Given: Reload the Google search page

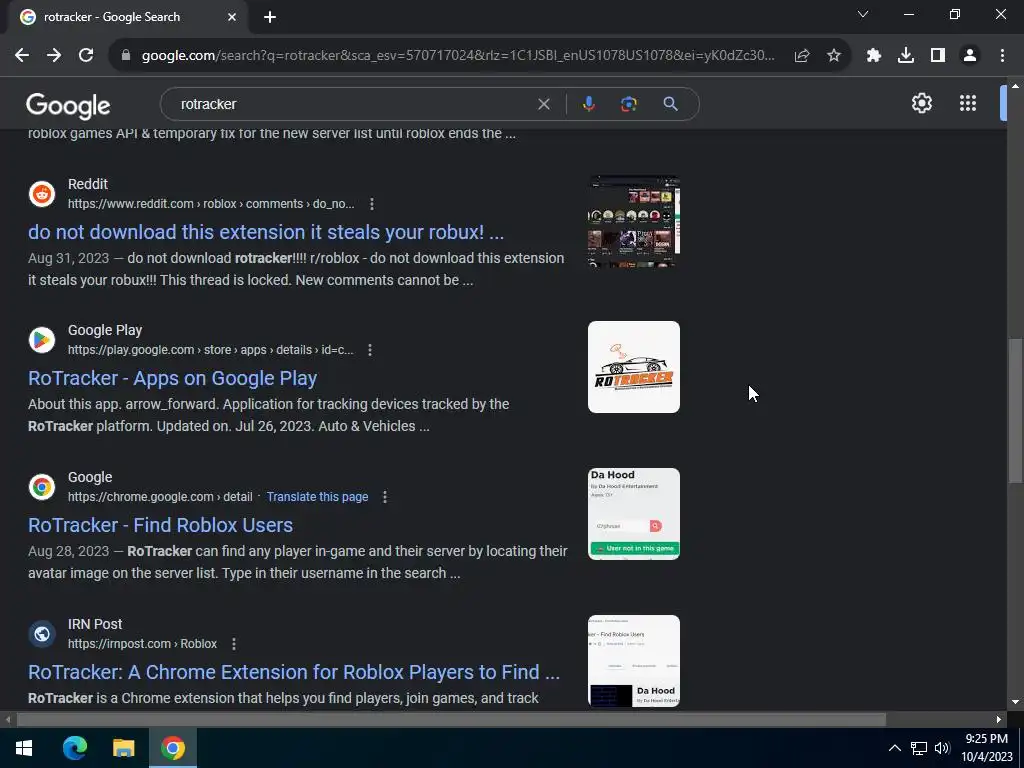Looking at the screenshot, I should pos(86,56).
